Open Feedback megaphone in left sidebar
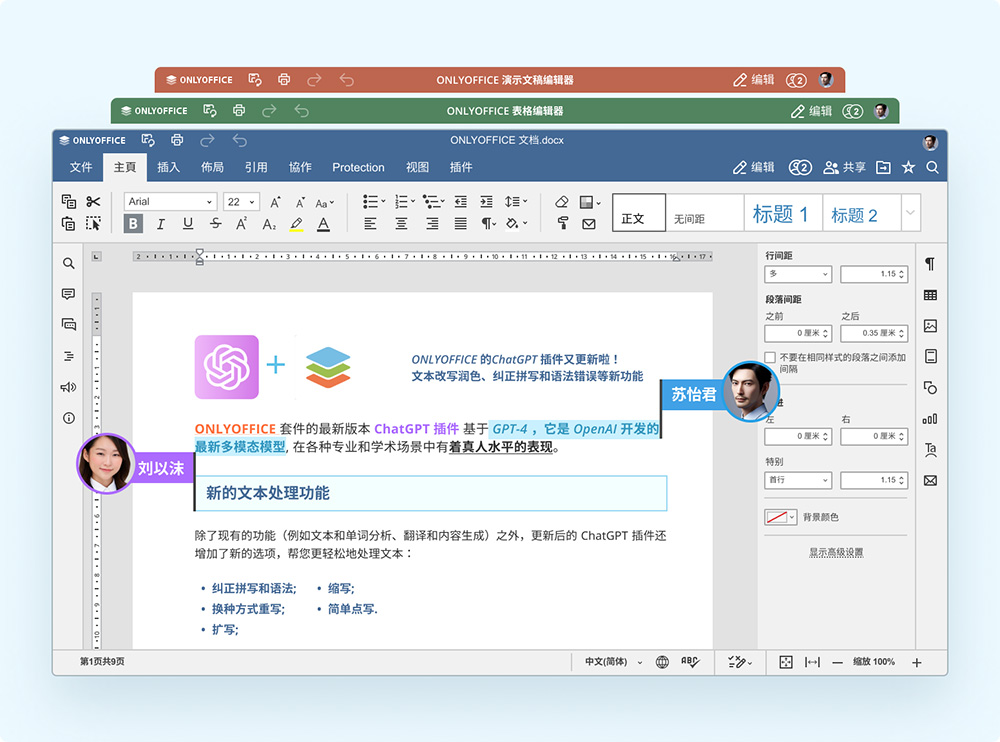The width and height of the screenshot is (1000, 742). tap(68, 387)
